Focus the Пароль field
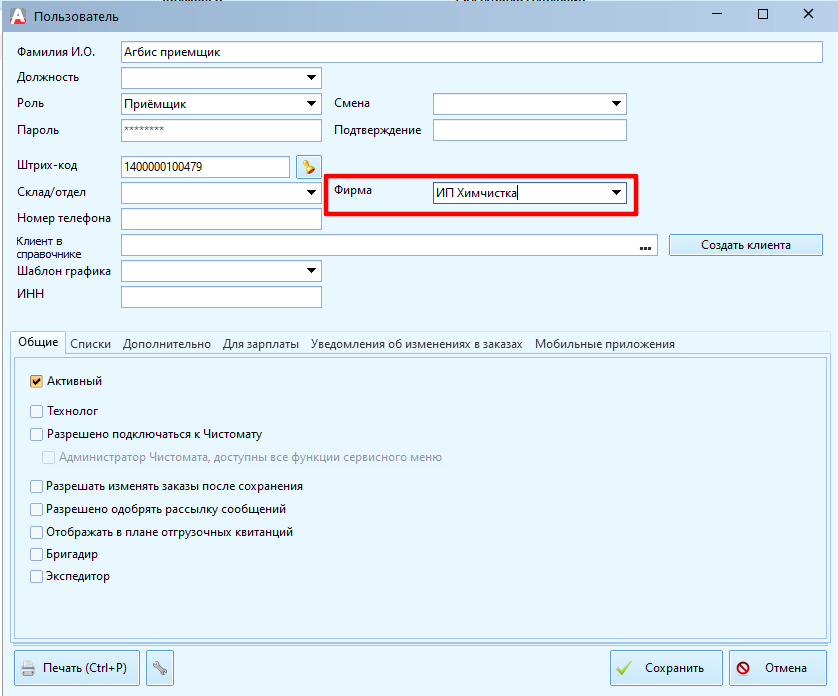The image size is (838, 696). pos(221,130)
